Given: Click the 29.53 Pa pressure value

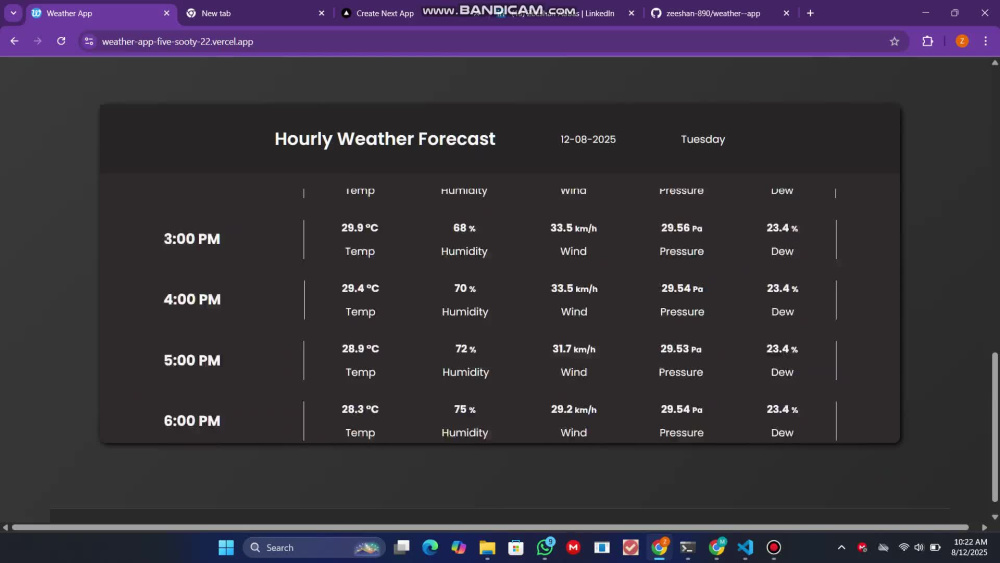Looking at the screenshot, I should pos(680,349).
